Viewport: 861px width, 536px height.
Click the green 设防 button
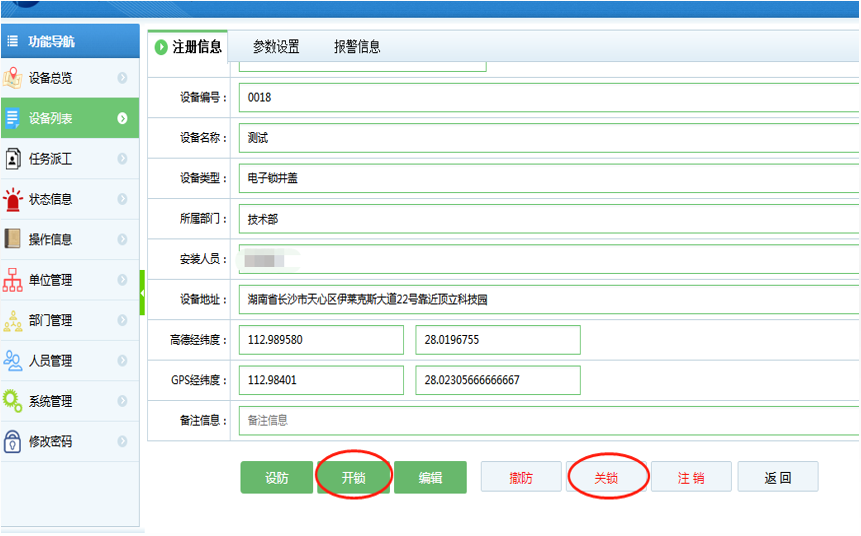(x=277, y=478)
